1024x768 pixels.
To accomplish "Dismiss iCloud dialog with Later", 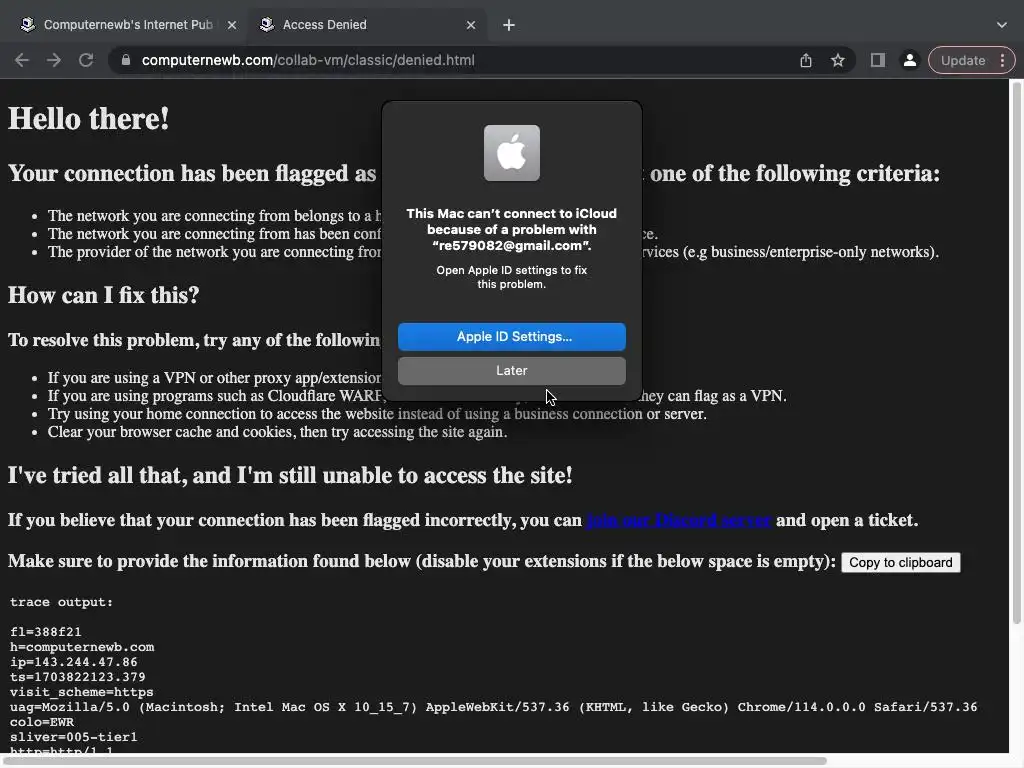I will 512,371.
